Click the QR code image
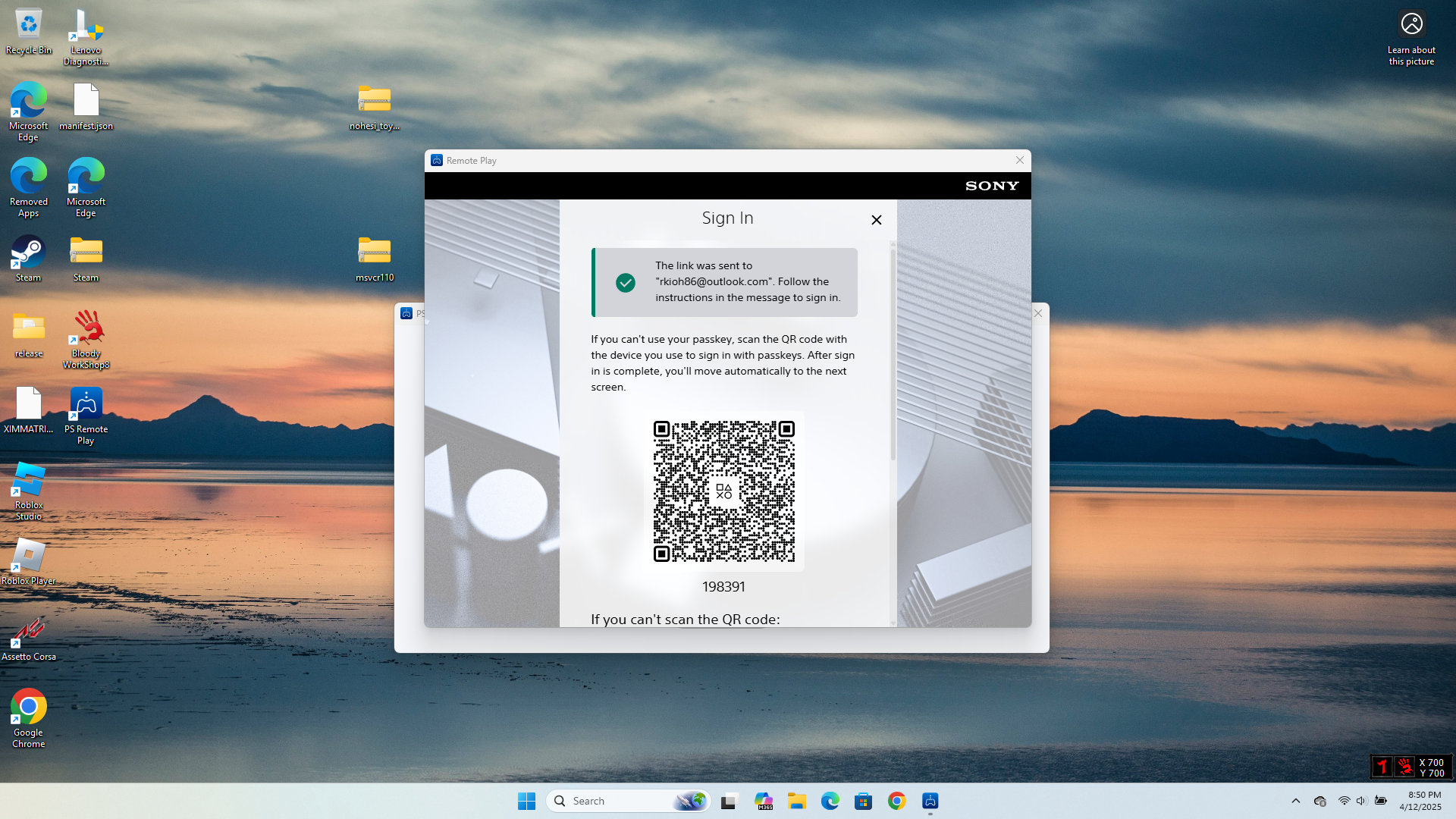The height and width of the screenshot is (819, 1456). point(724,491)
